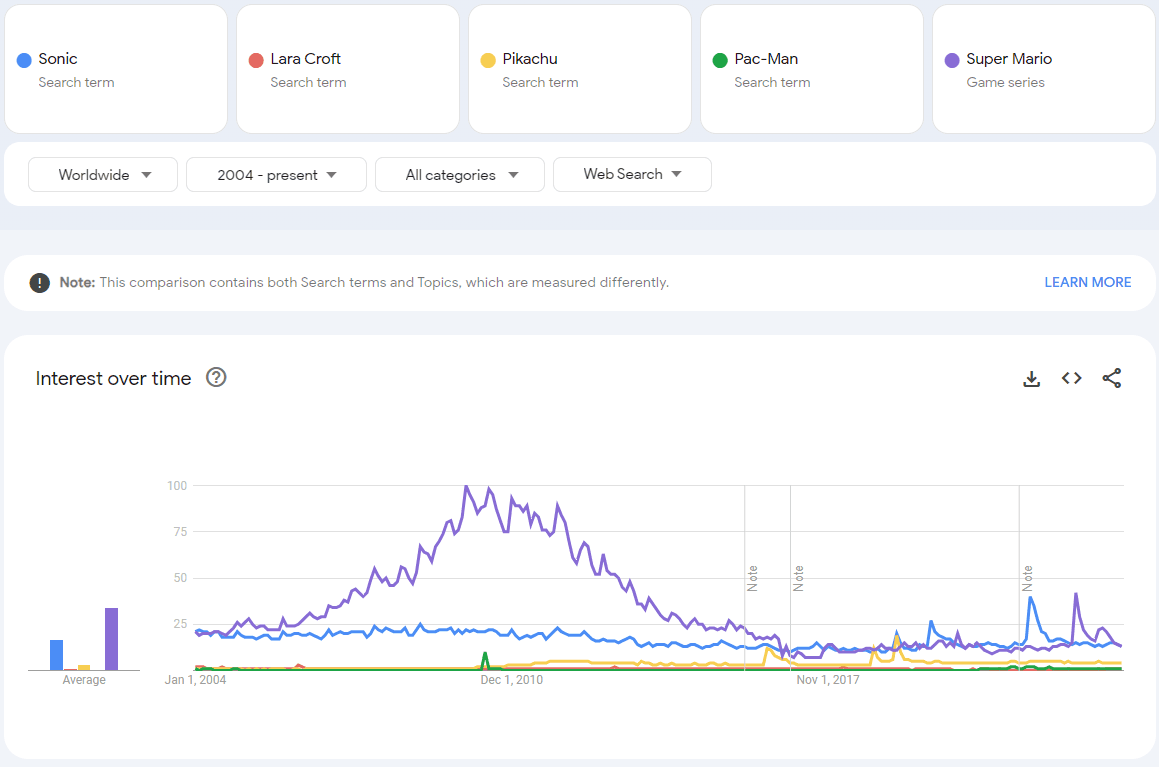Click the 75 y-axis value

(x=180, y=531)
